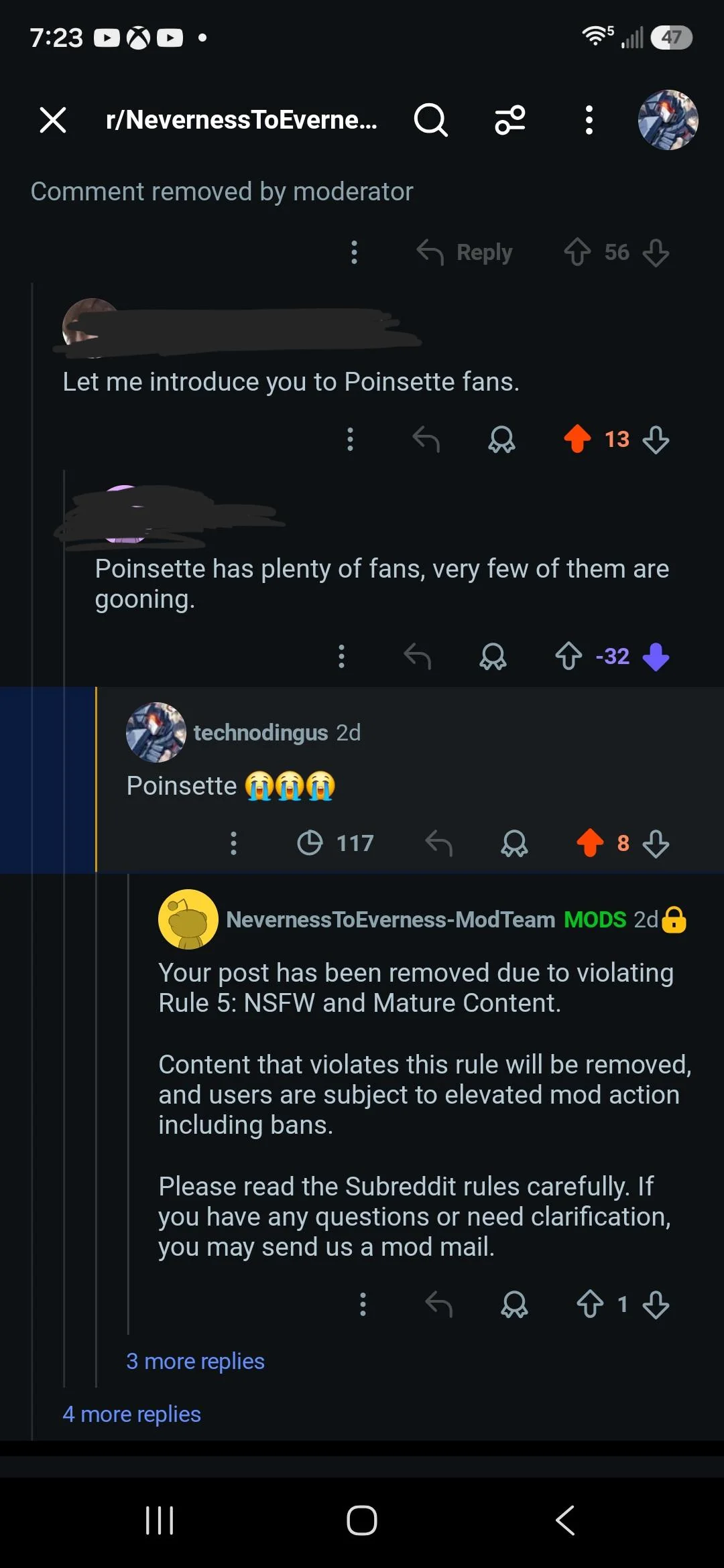This screenshot has height=1568, width=724.
Task: Open technodingus user profile link
Action: [261, 732]
